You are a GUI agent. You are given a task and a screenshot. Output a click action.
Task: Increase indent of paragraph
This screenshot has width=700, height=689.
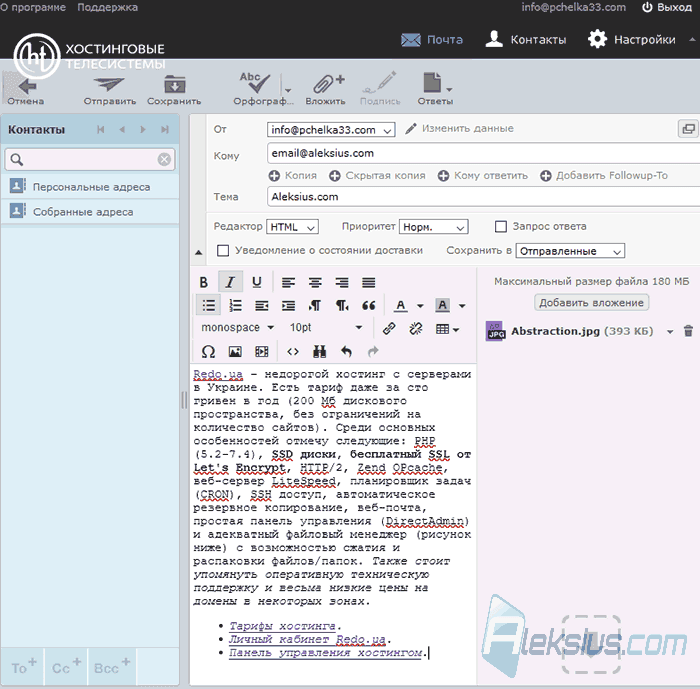pyautogui.click(x=288, y=305)
